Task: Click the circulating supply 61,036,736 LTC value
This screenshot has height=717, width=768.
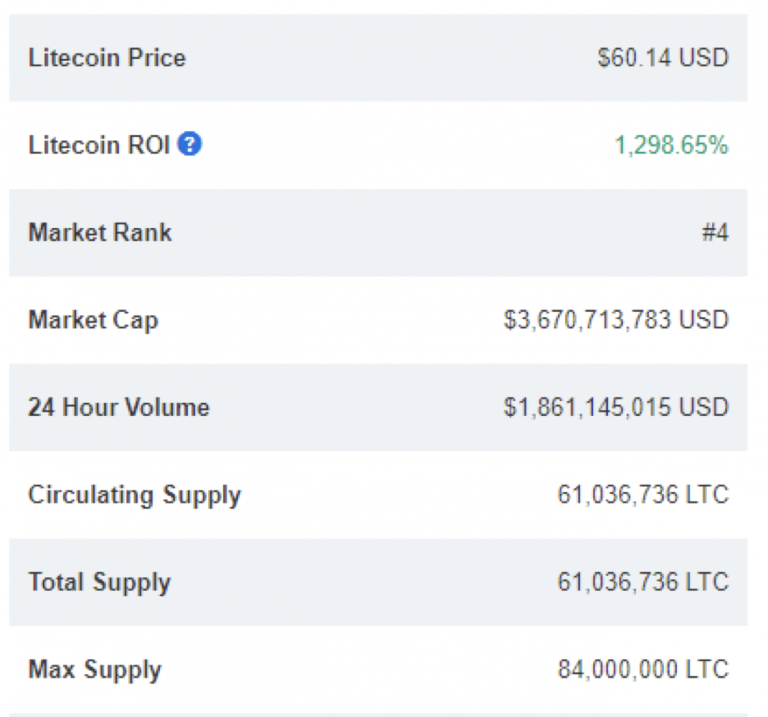Action: pyautogui.click(x=643, y=495)
